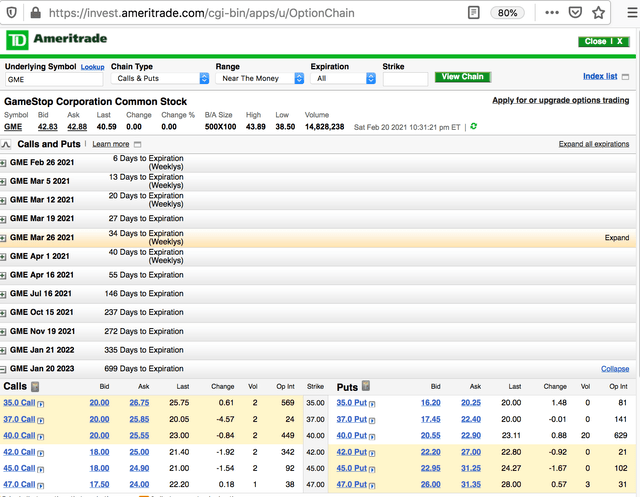Click icon next to 40.0 Put
This screenshot has height=497, width=640.
pos(372,437)
